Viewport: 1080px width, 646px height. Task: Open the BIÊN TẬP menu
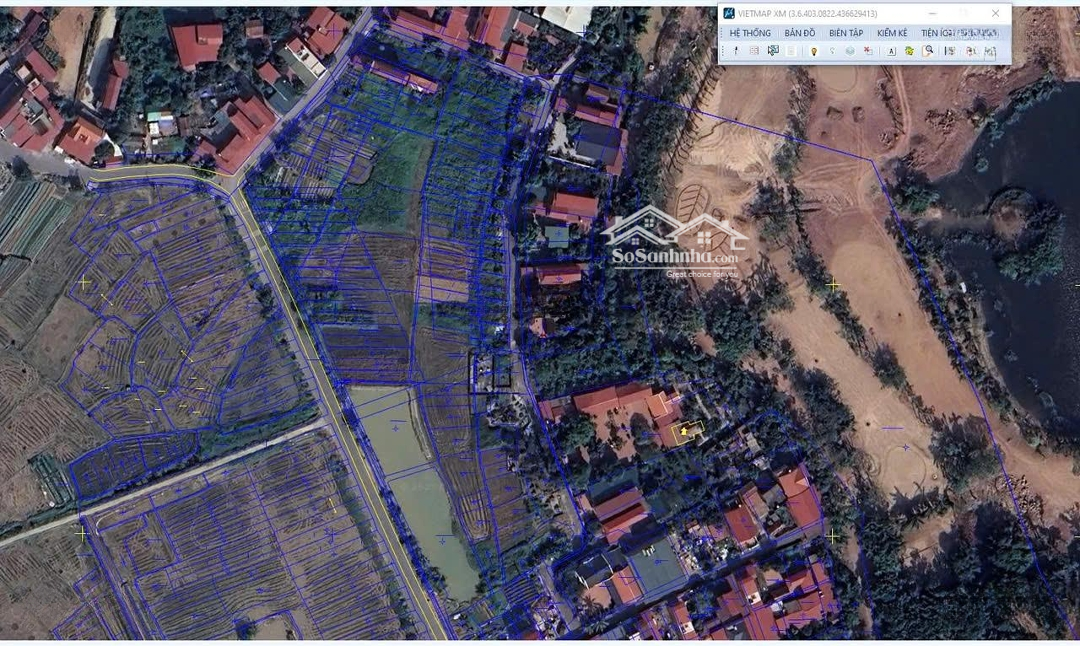[x=846, y=33]
